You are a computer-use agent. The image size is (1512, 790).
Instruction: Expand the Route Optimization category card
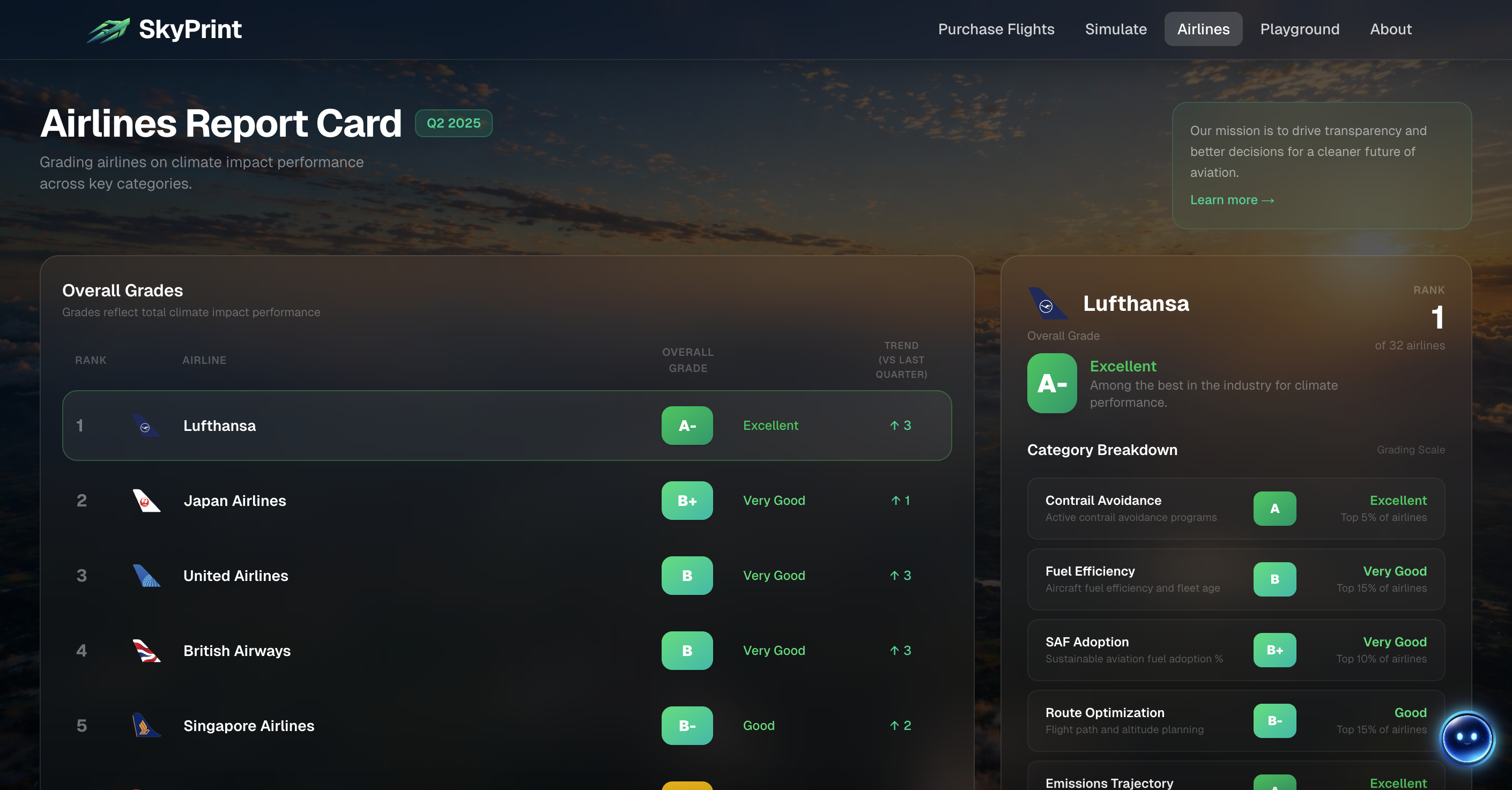click(x=1235, y=720)
